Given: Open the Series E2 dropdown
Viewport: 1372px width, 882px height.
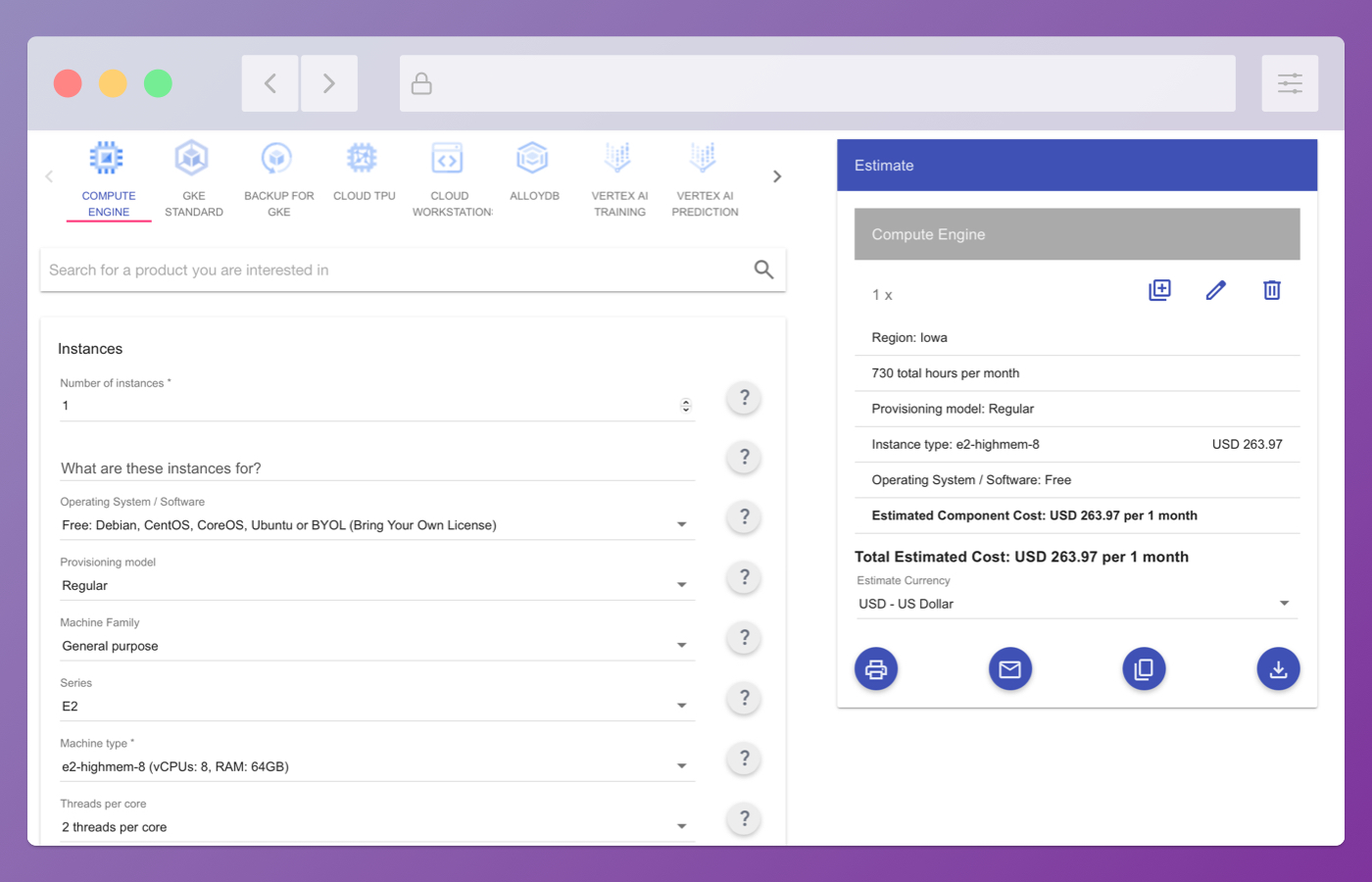Looking at the screenshot, I should (x=377, y=707).
